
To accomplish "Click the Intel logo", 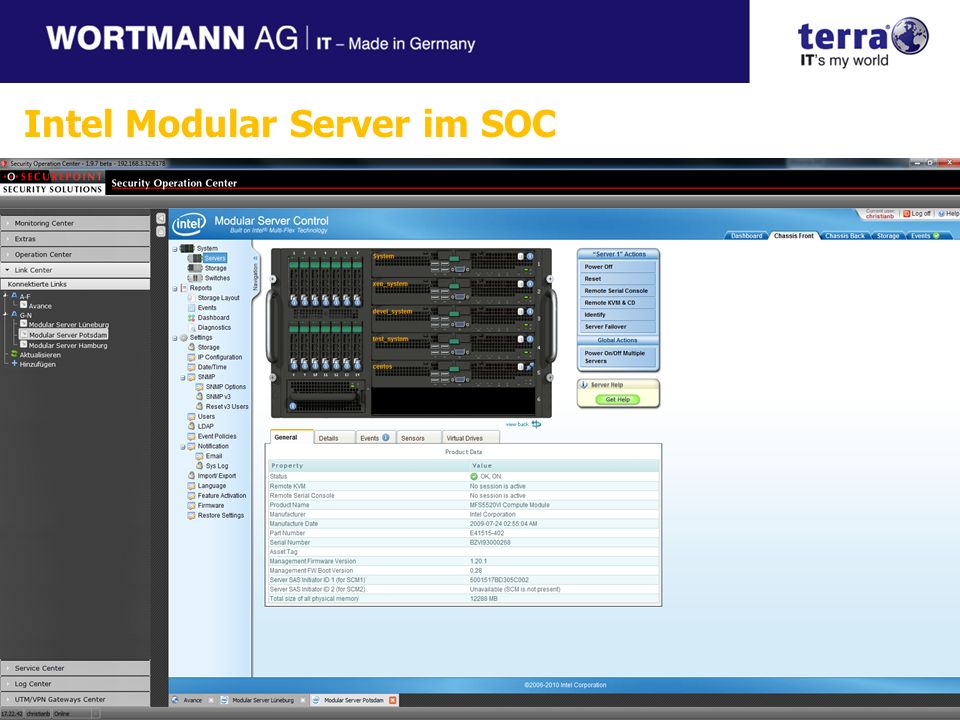I will click(188, 225).
